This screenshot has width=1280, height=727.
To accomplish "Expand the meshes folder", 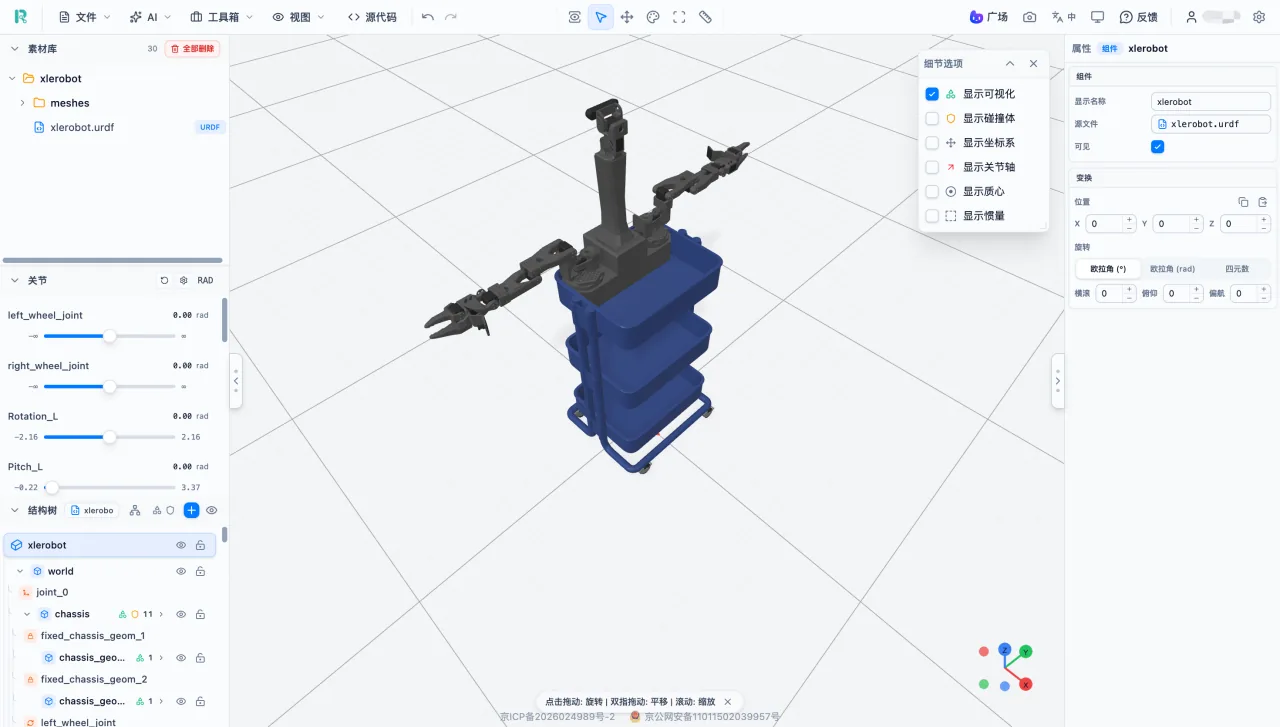I will pyautogui.click(x=23, y=103).
